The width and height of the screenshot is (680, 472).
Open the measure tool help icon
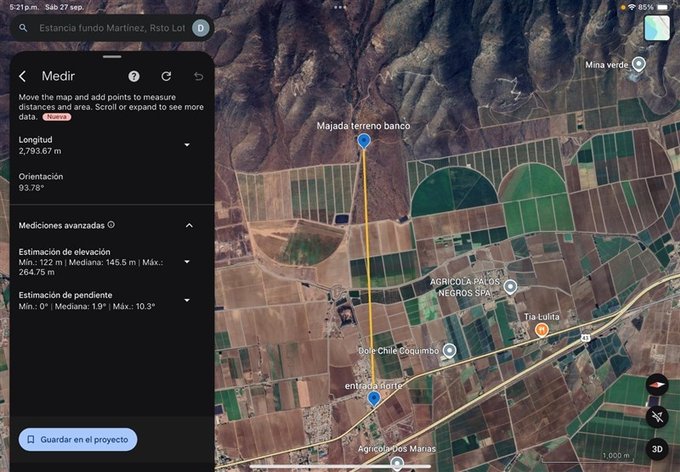point(134,76)
